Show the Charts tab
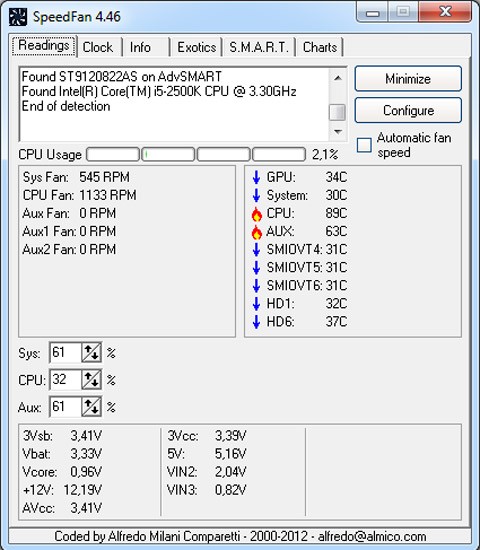Viewport: 480px width, 550px height. click(320, 47)
